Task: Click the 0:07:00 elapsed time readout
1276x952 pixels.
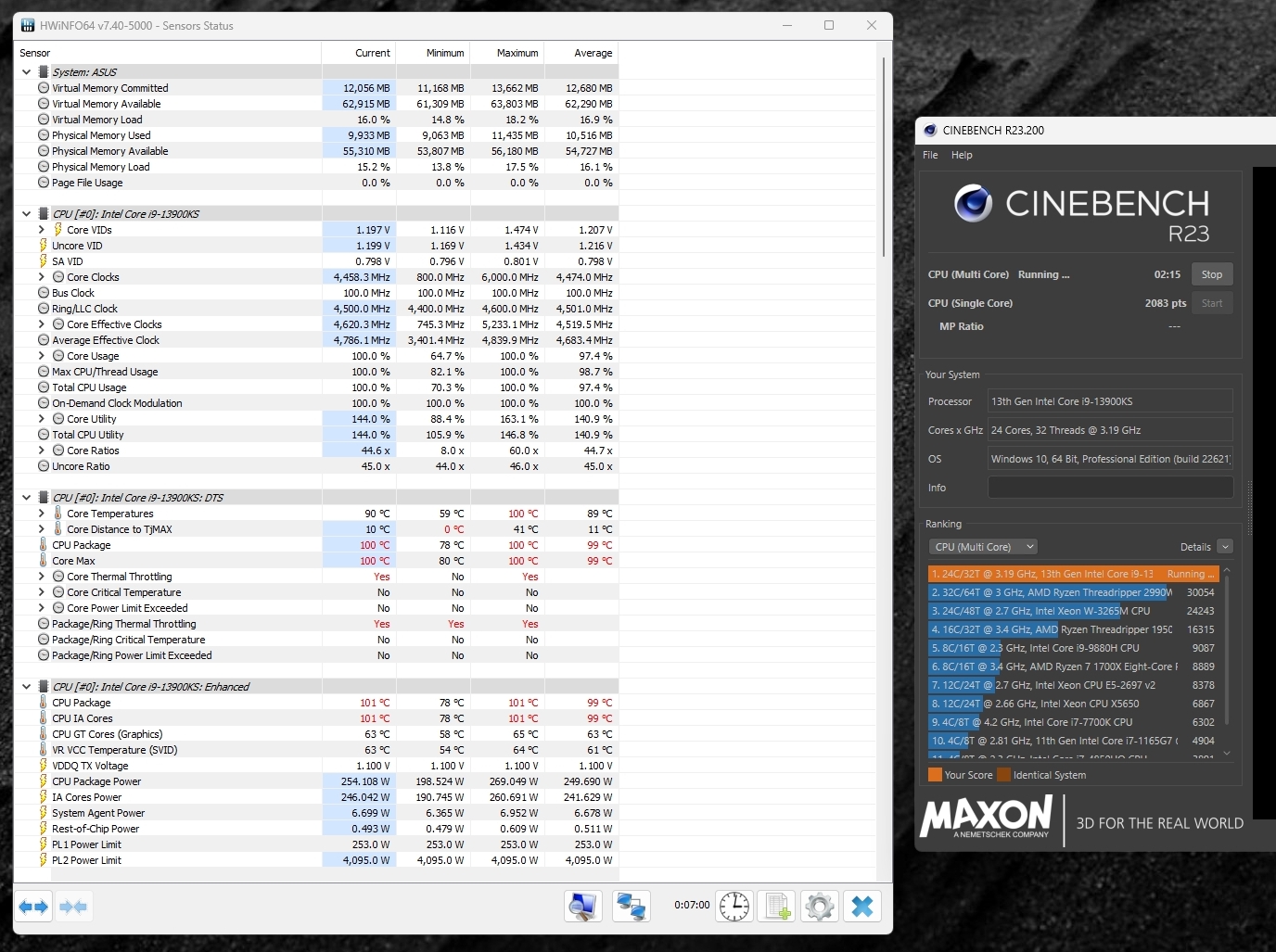Action: (x=692, y=905)
